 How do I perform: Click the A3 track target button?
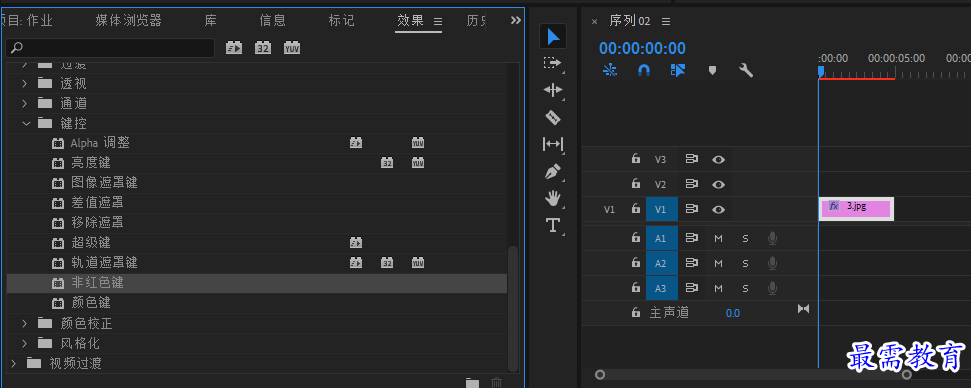[661, 288]
